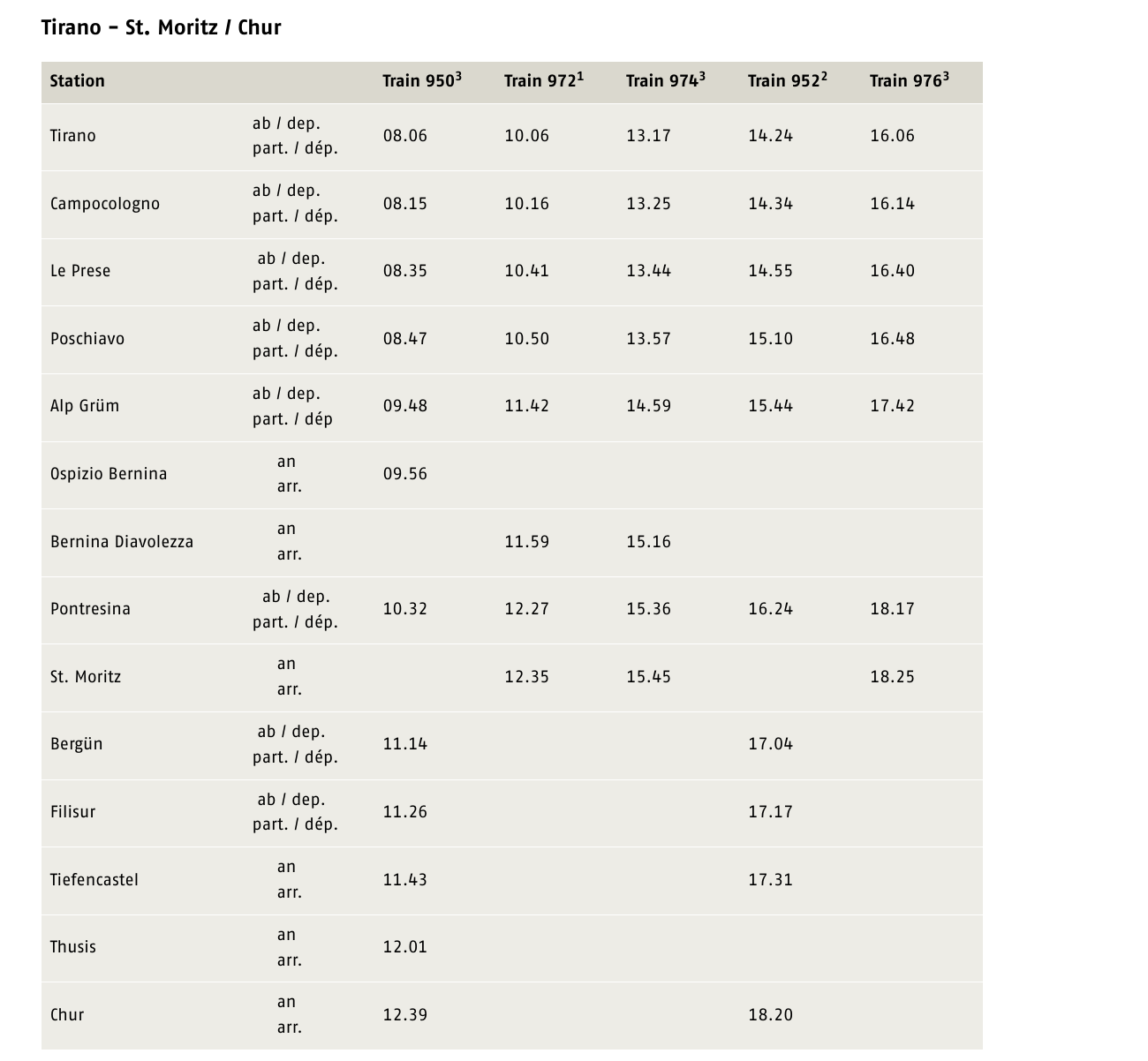Select the 08.35 Le Prese departure time
Viewport: 1148px width, 1061px height.
pos(405,271)
